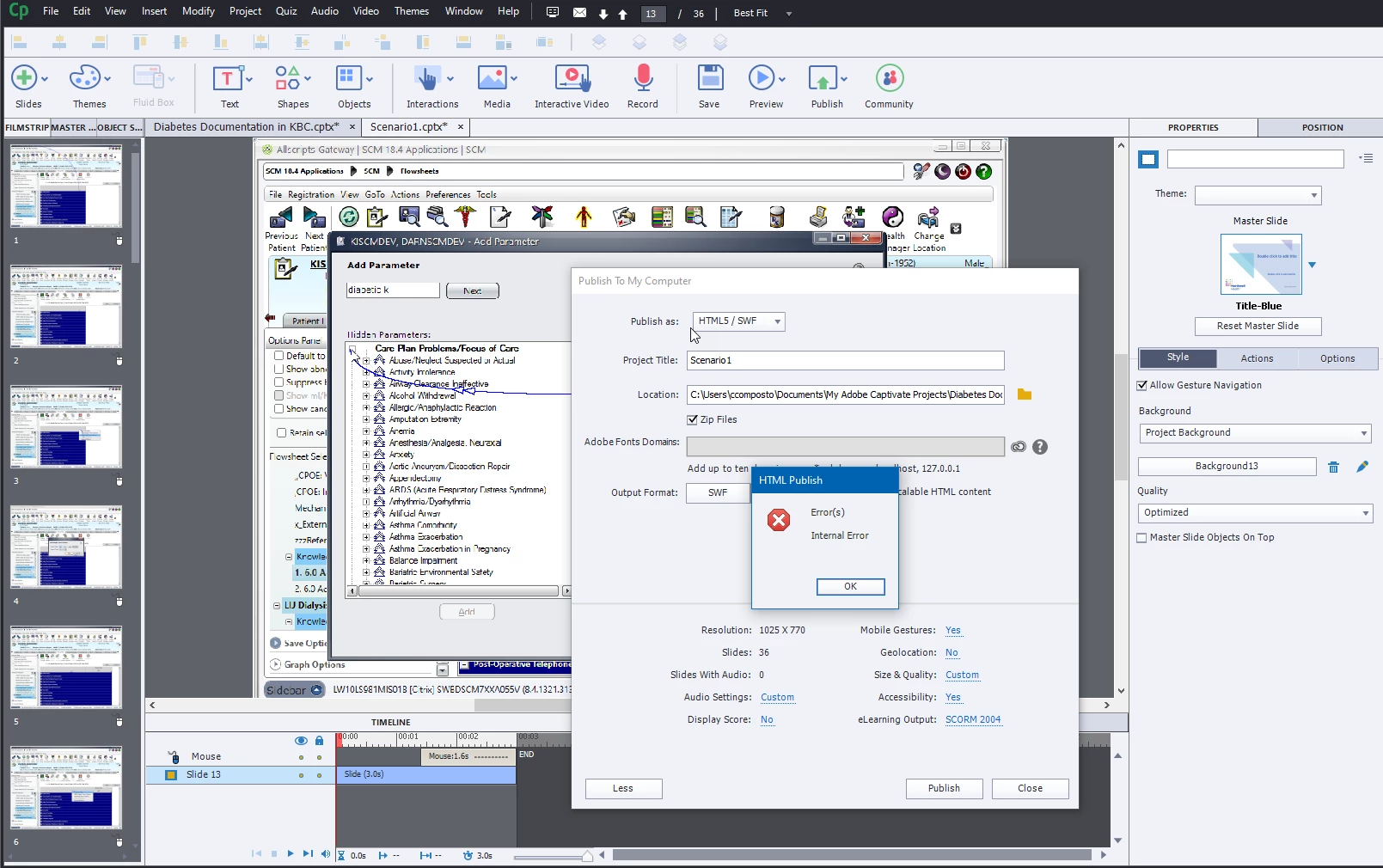The image size is (1383, 868).
Task: Click the Preview play icon
Action: (761, 78)
